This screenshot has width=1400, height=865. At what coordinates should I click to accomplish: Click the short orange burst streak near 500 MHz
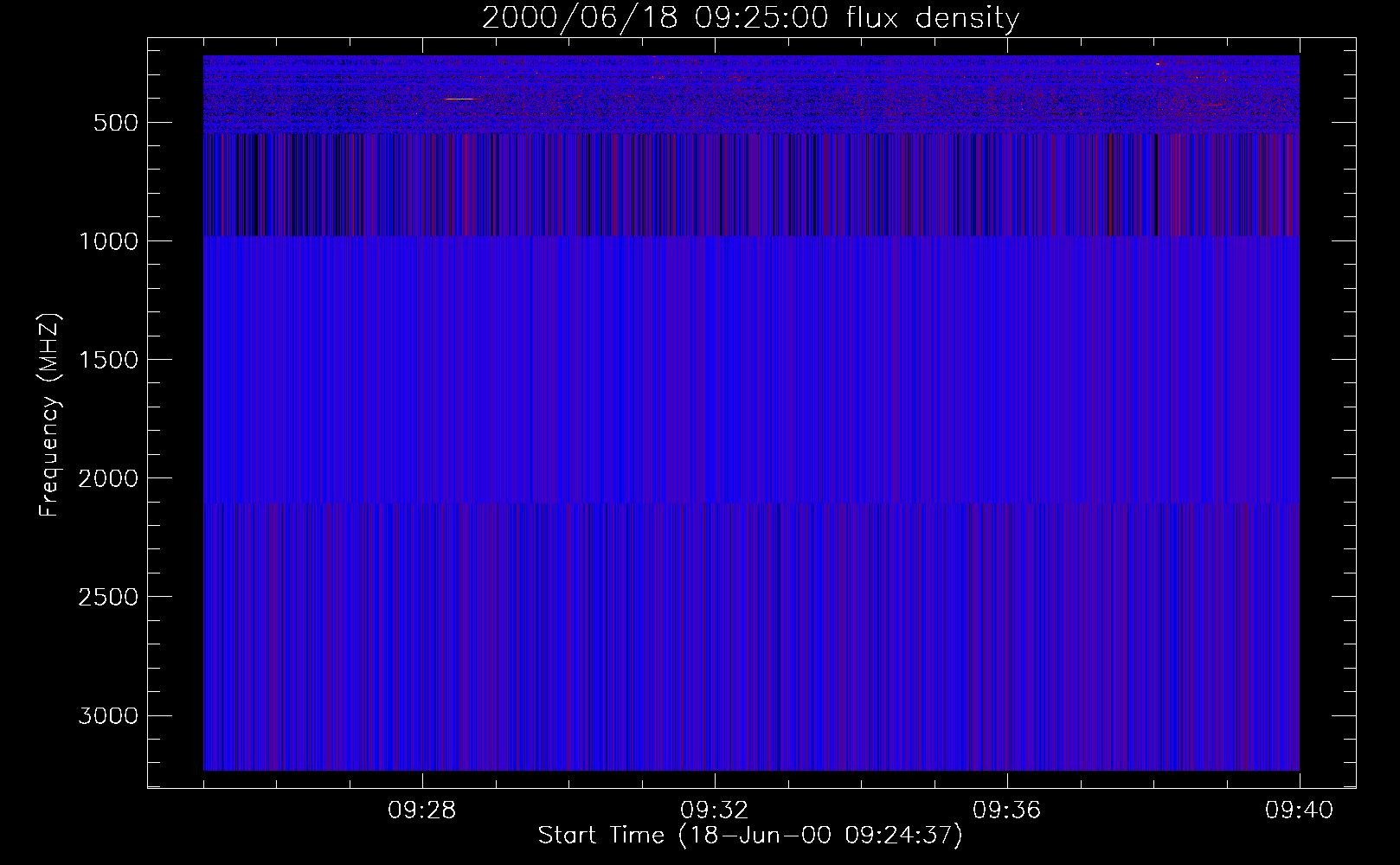459,99
